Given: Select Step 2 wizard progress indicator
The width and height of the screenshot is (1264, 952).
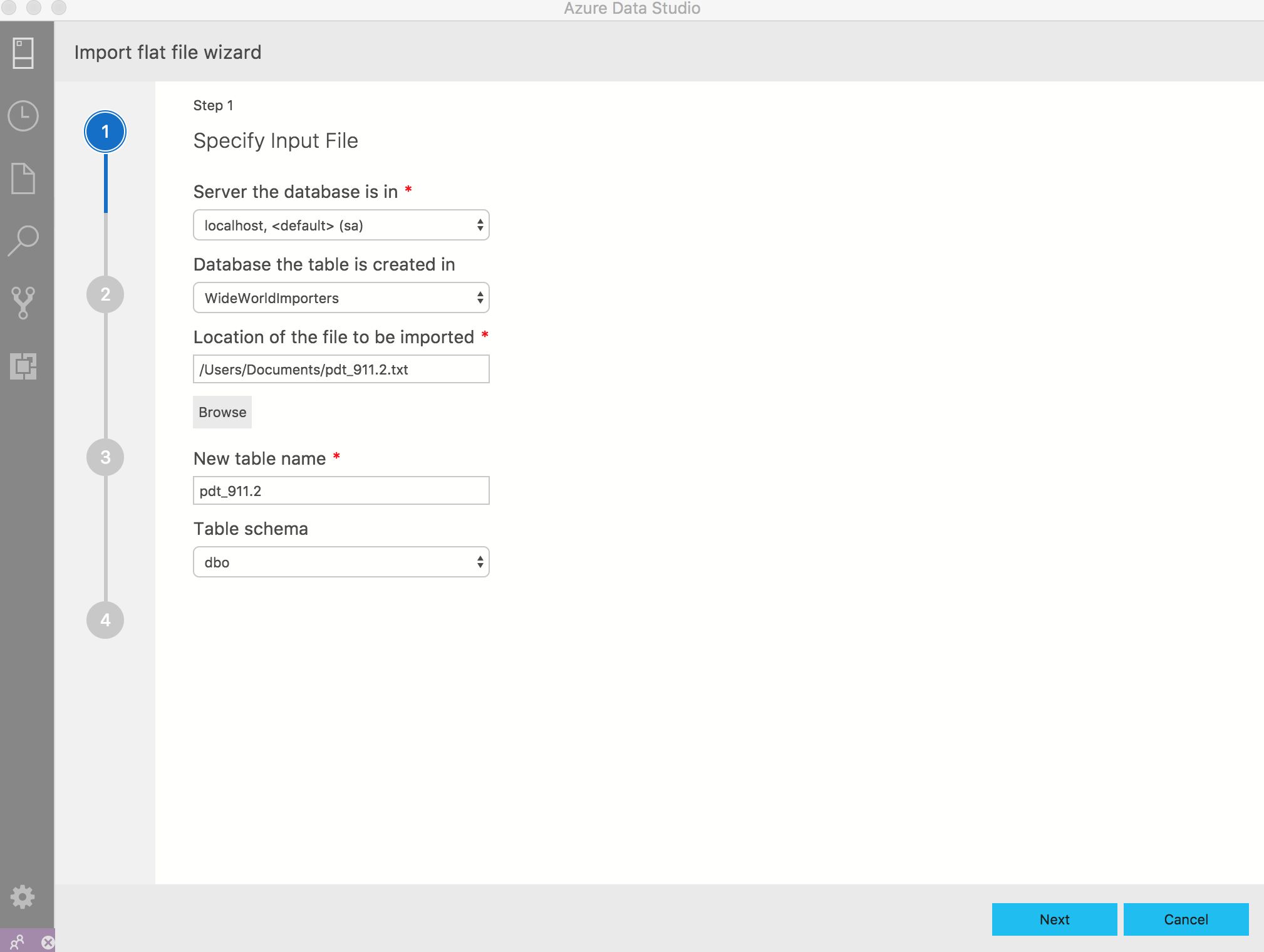Looking at the screenshot, I should click(x=104, y=293).
